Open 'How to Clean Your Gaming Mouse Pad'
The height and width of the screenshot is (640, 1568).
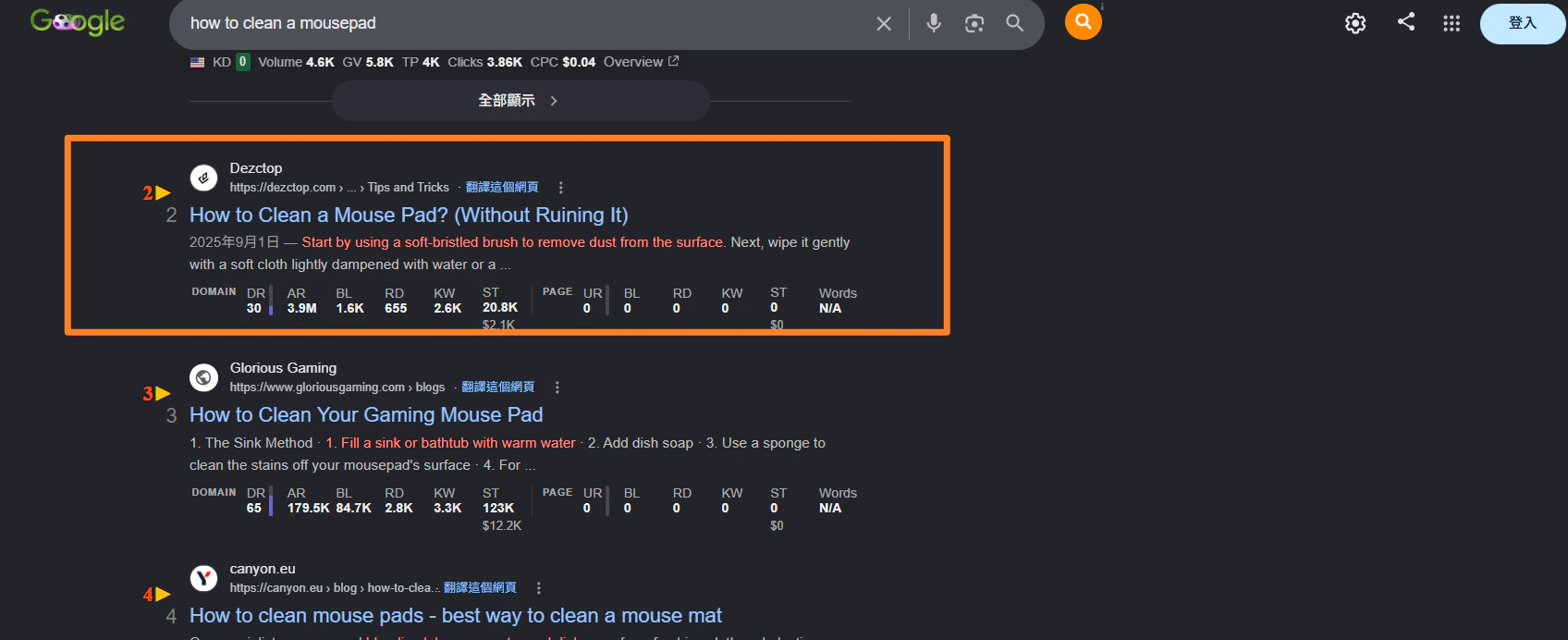point(366,415)
